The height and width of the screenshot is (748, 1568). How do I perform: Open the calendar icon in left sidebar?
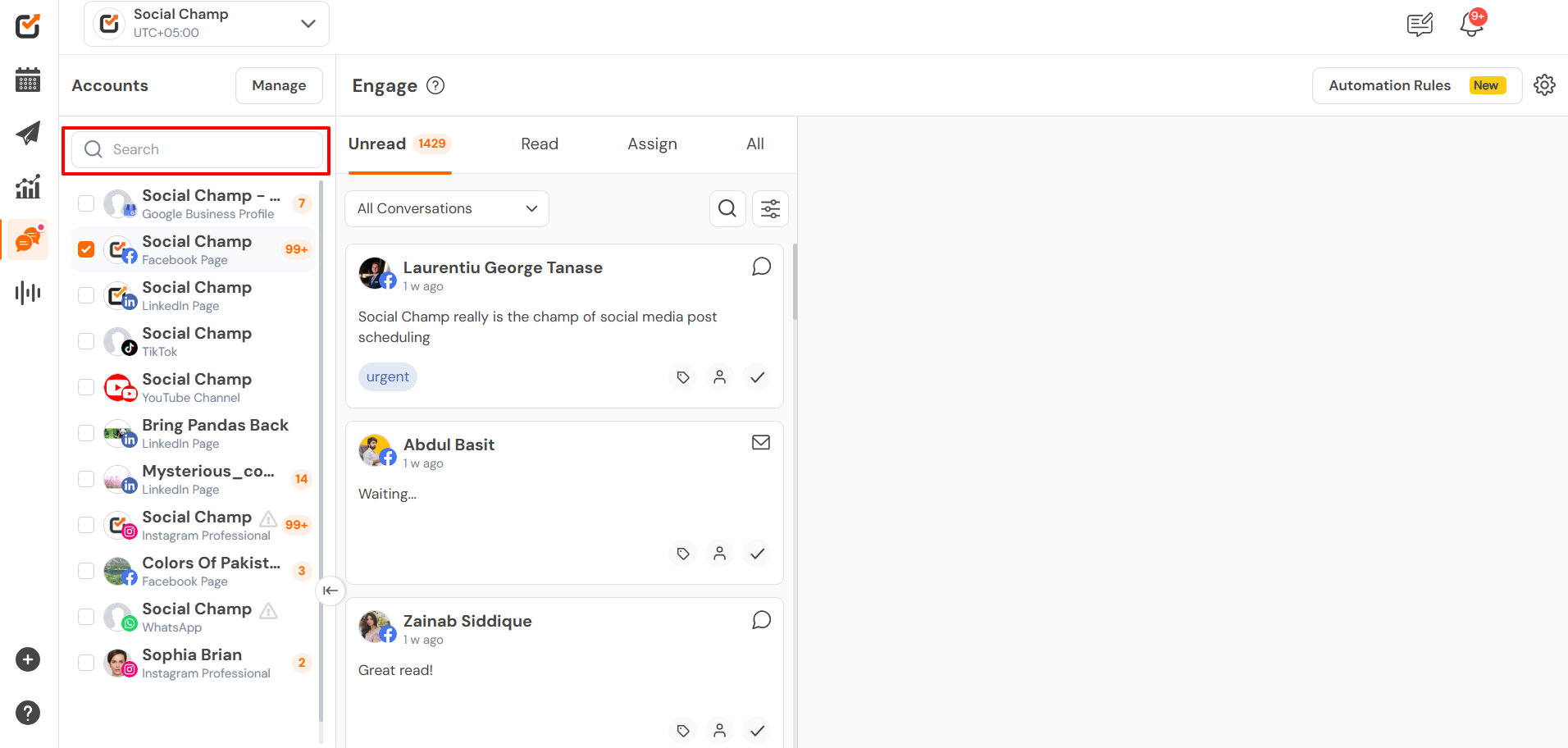click(28, 80)
